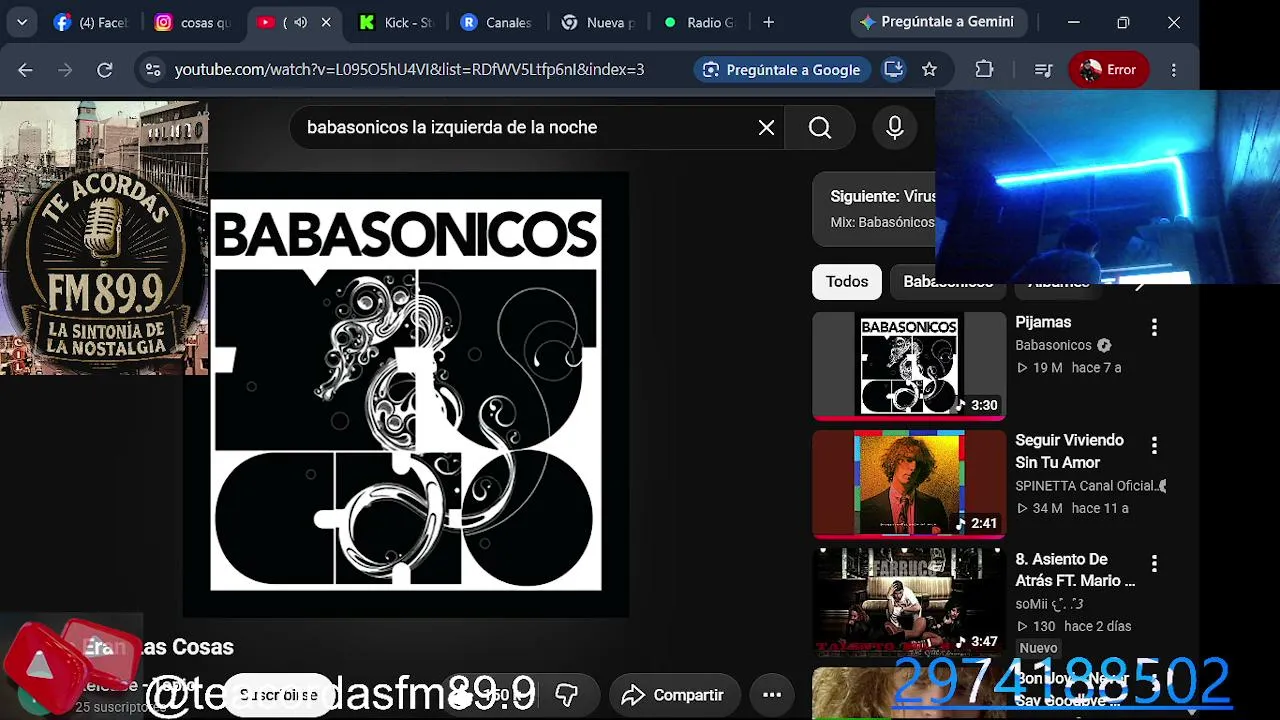Open the tab search chevron
This screenshot has width=1280, height=720.
tap(22, 22)
